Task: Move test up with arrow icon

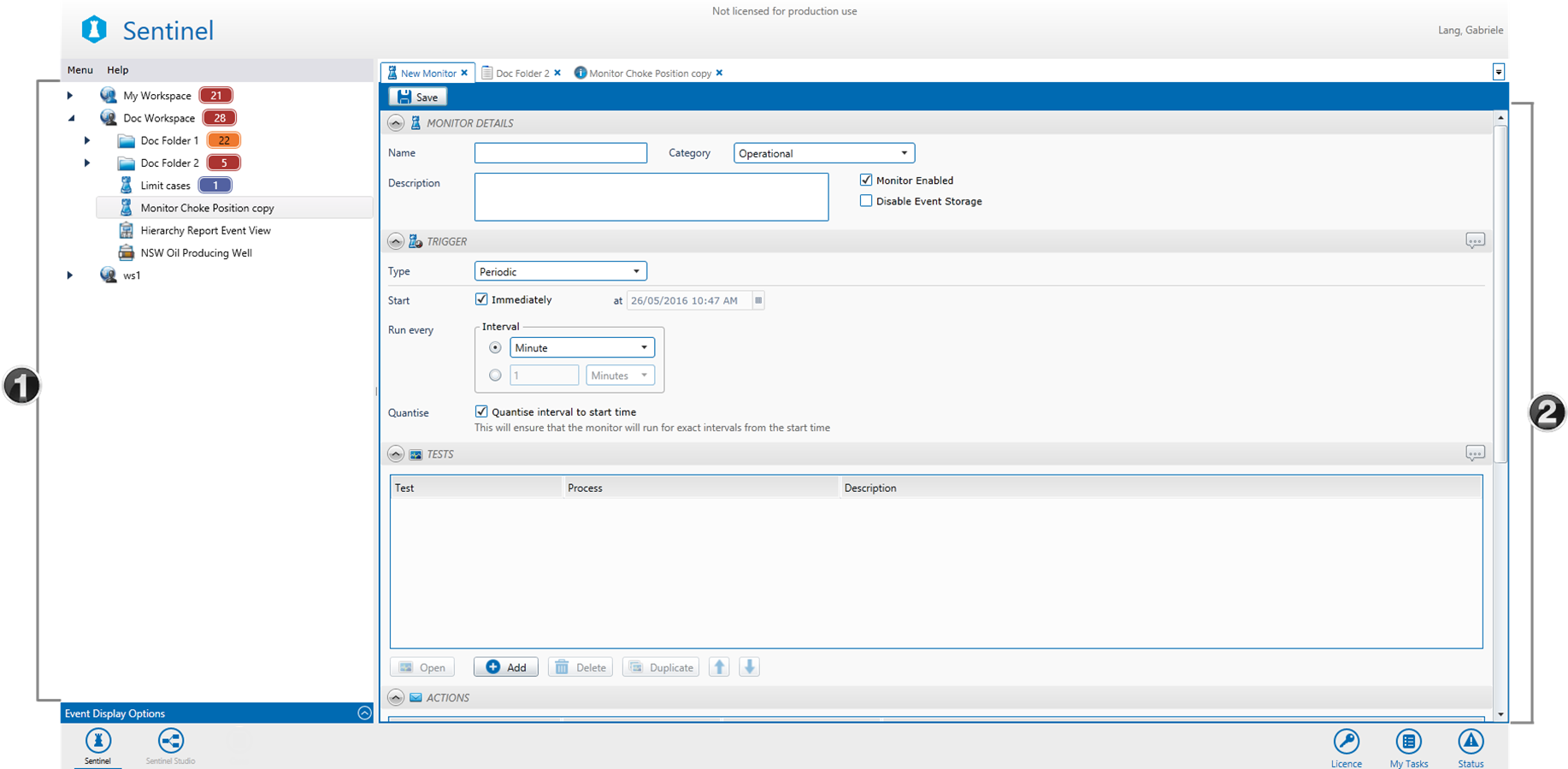Action: pyautogui.click(x=719, y=667)
